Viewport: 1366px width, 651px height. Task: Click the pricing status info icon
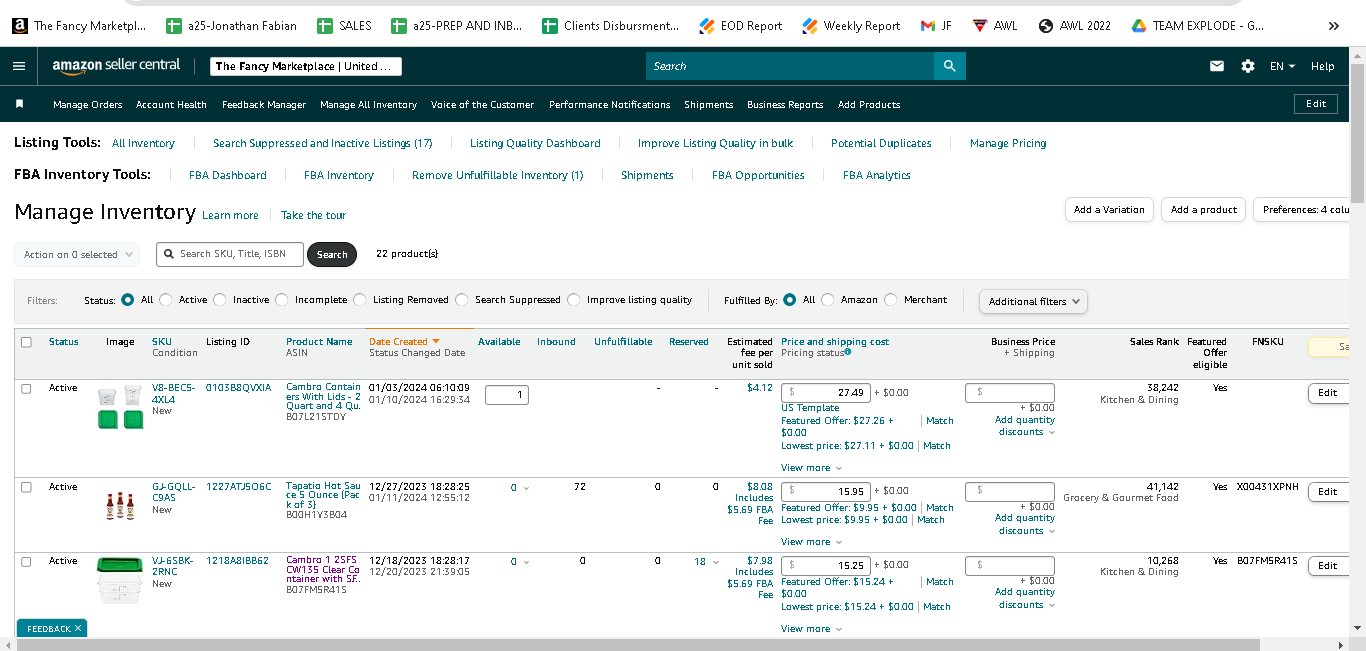click(848, 352)
